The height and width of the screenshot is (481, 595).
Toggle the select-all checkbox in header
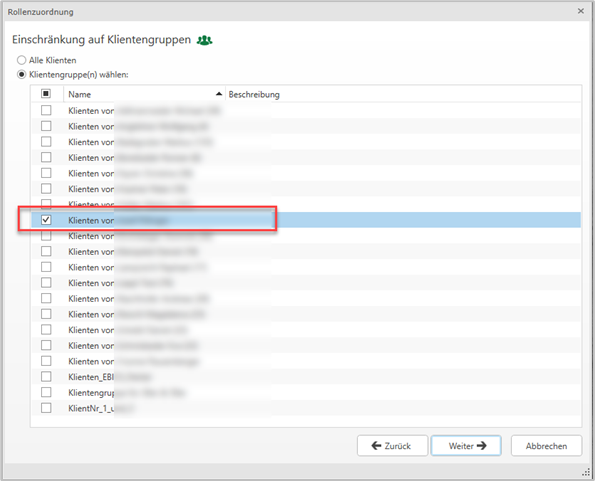[x=46, y=93]
